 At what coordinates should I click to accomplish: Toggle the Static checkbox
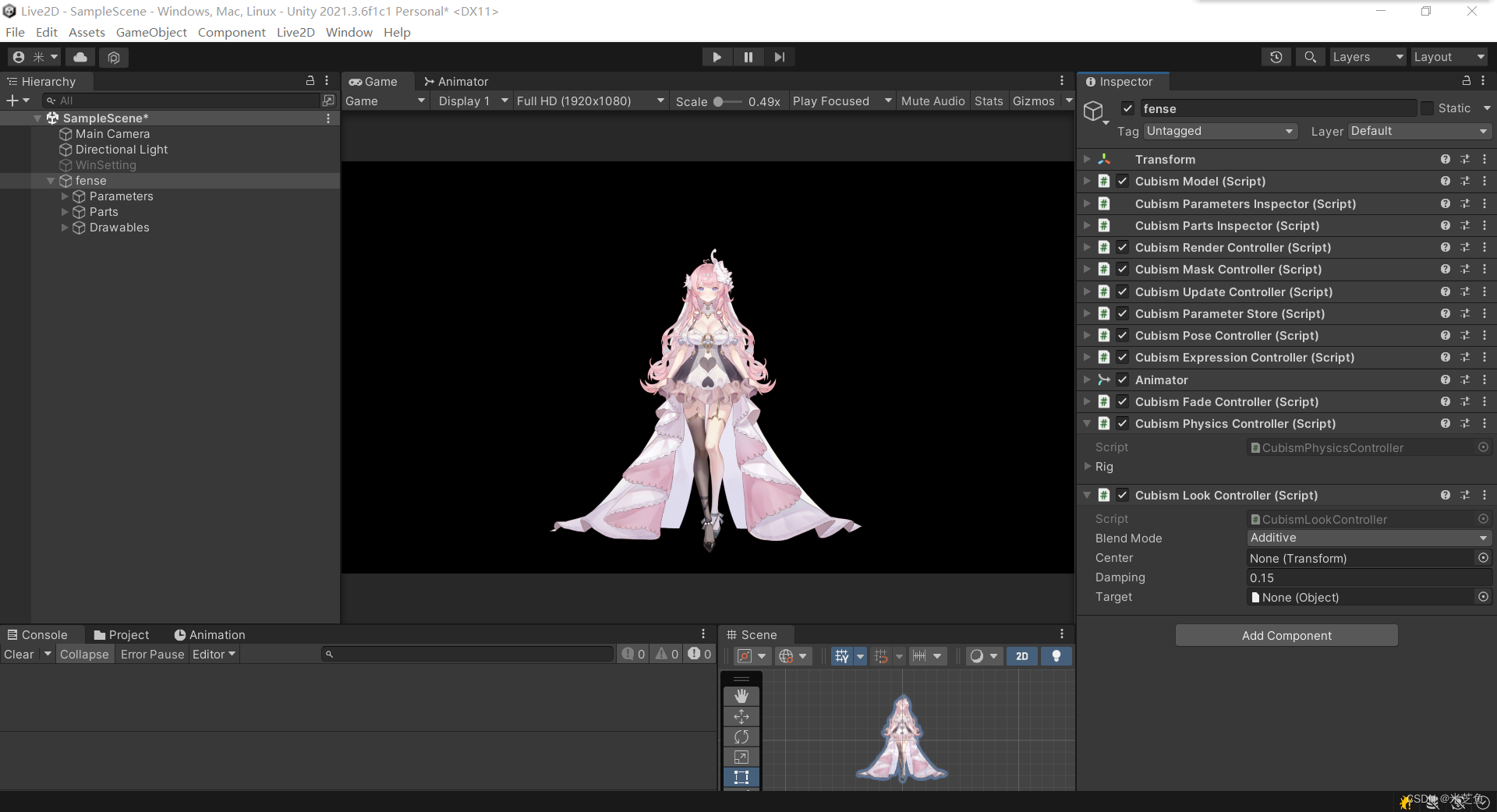(1427, 108)
